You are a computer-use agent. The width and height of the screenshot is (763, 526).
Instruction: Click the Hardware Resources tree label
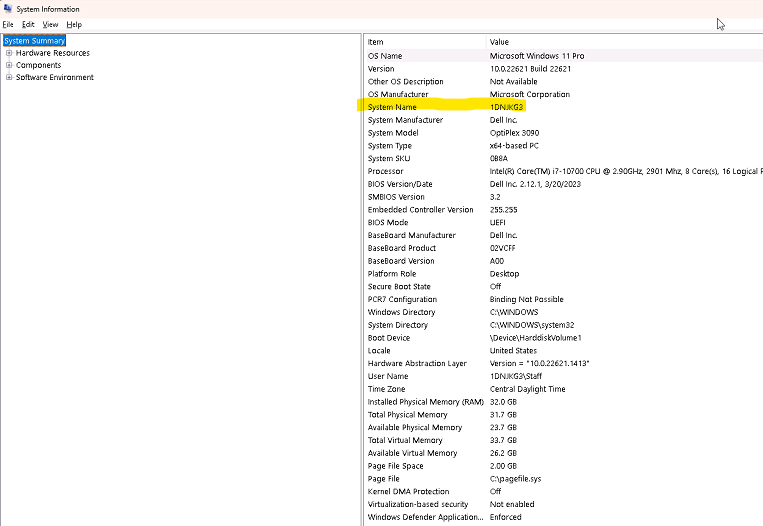(x=53, y=53)
